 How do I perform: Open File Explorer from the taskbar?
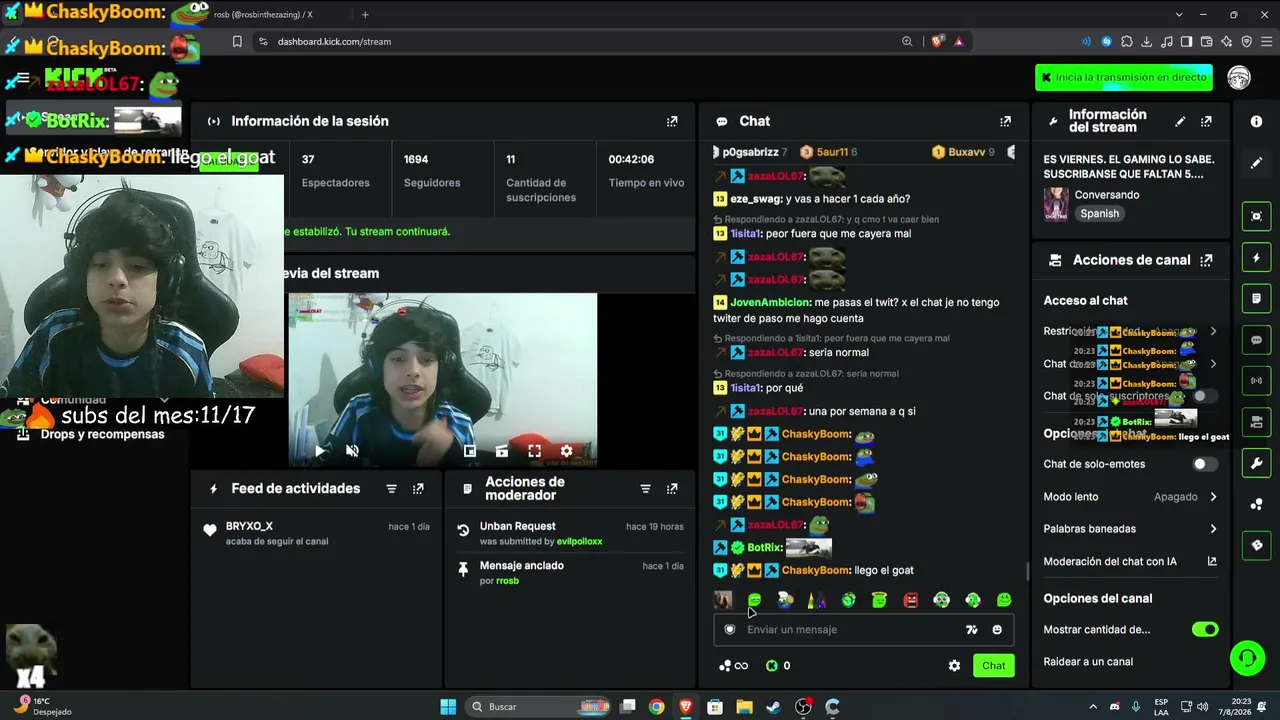[744, 707]
